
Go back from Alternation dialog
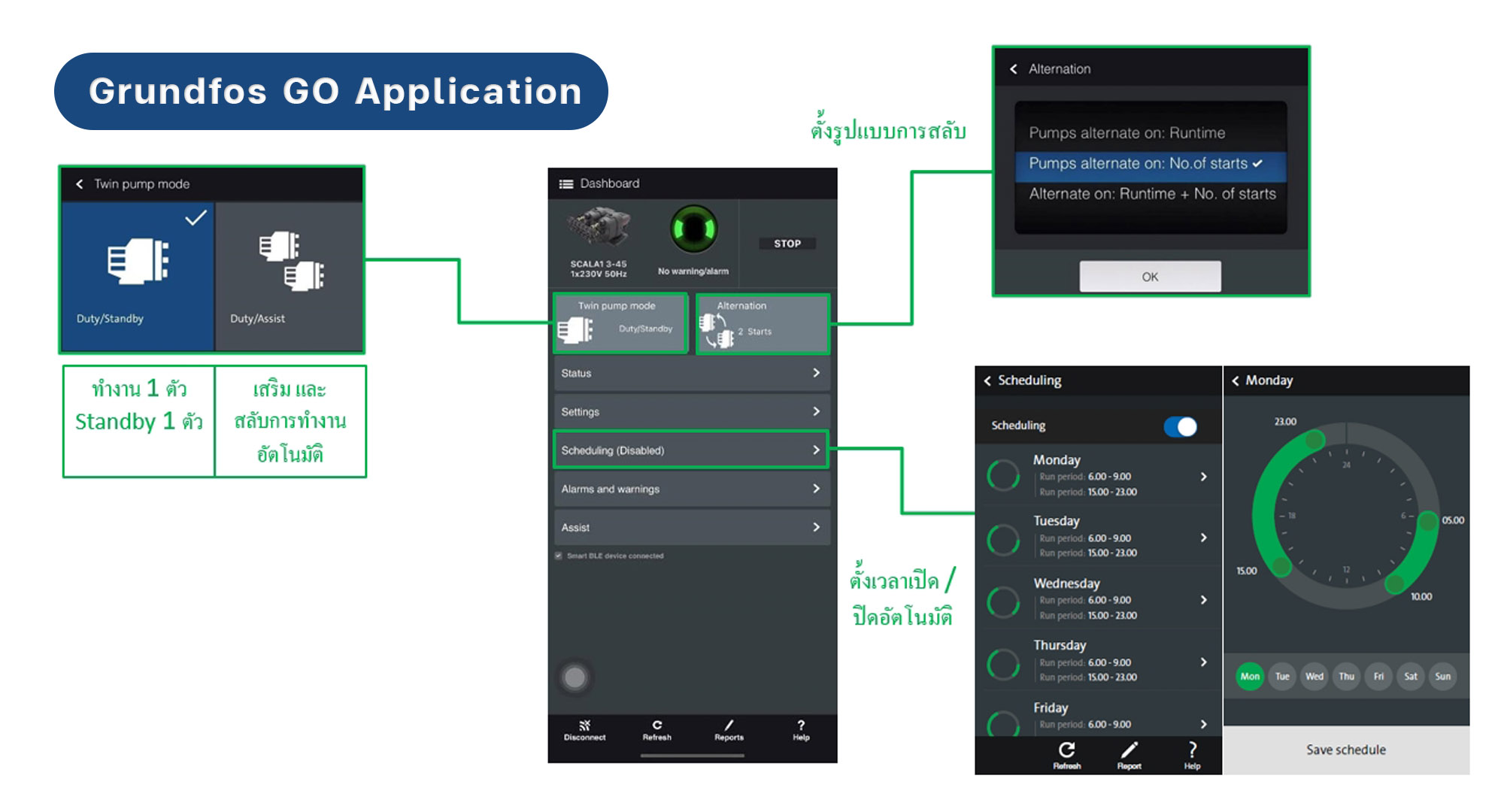(1014, 69)
